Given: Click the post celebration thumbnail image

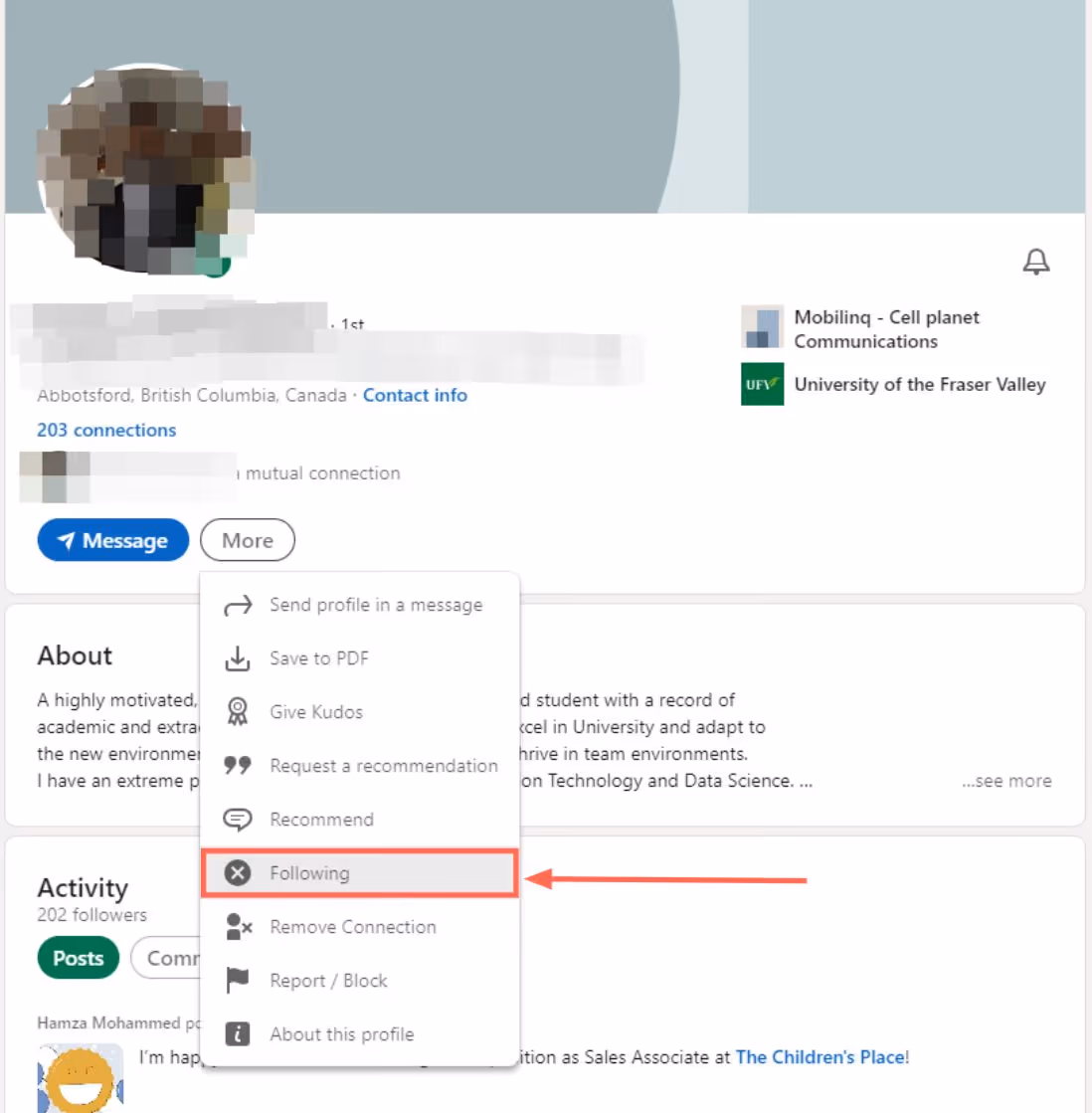Looking at the screenshot, I should pyautogui.click(x=81, y=1077).
